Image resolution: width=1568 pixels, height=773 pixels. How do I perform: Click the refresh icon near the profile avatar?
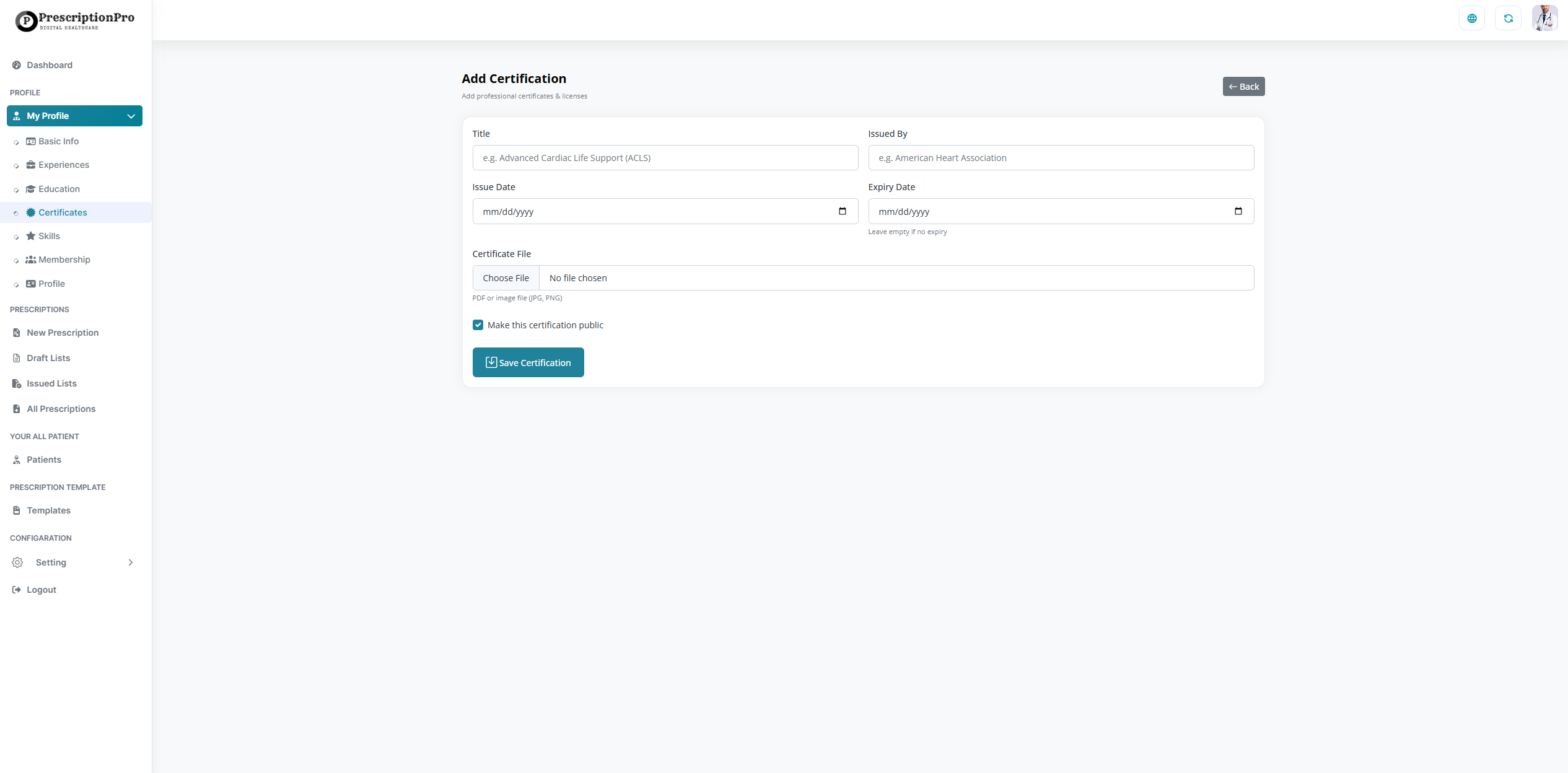pyautogui.click(x=1509, y=18)
